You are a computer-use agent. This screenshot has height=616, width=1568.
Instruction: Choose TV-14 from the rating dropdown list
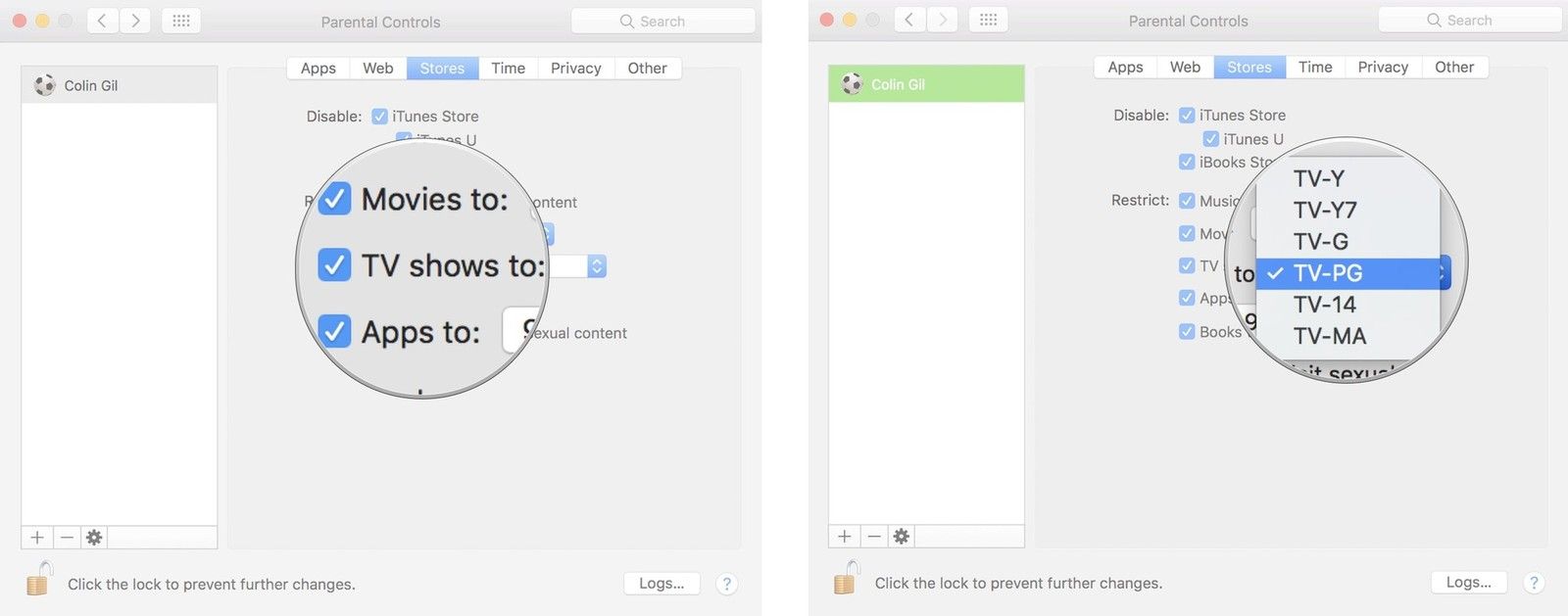(1324, 305)
